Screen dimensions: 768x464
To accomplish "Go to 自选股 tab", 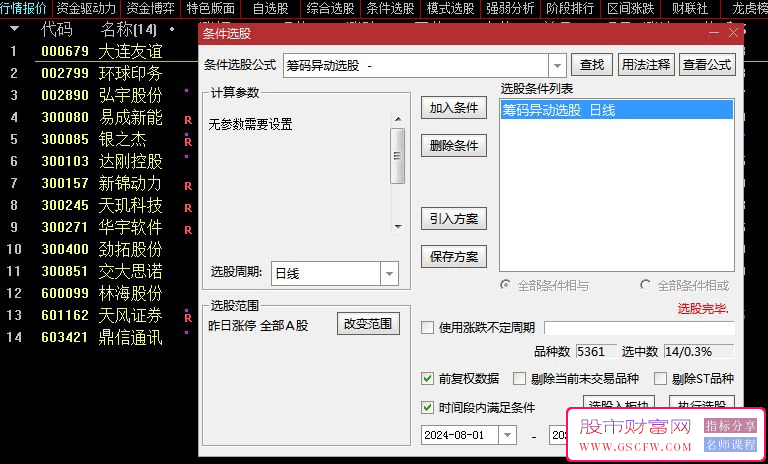I will point(270,8).
